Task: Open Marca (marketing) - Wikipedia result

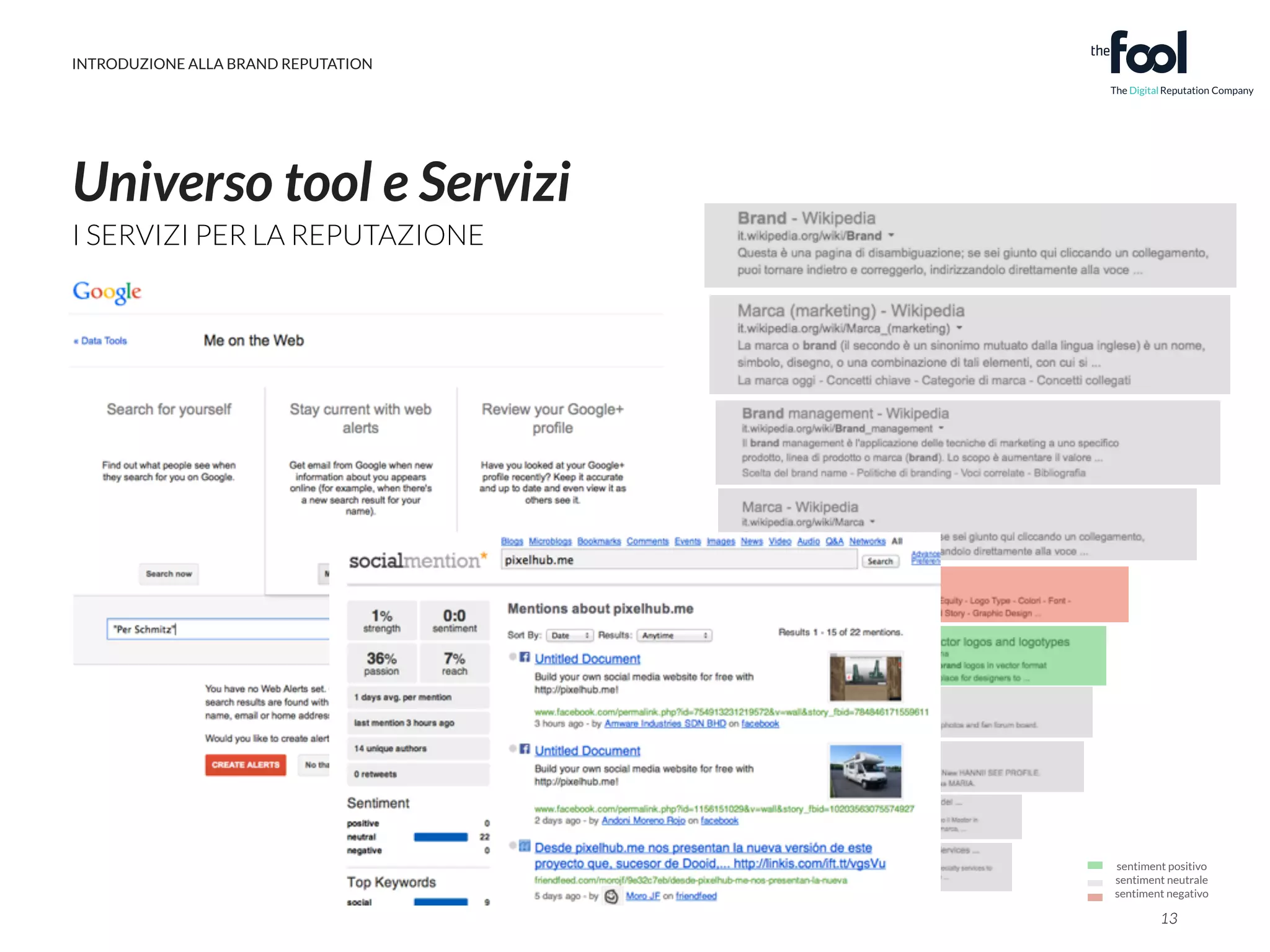Action: 851,311
